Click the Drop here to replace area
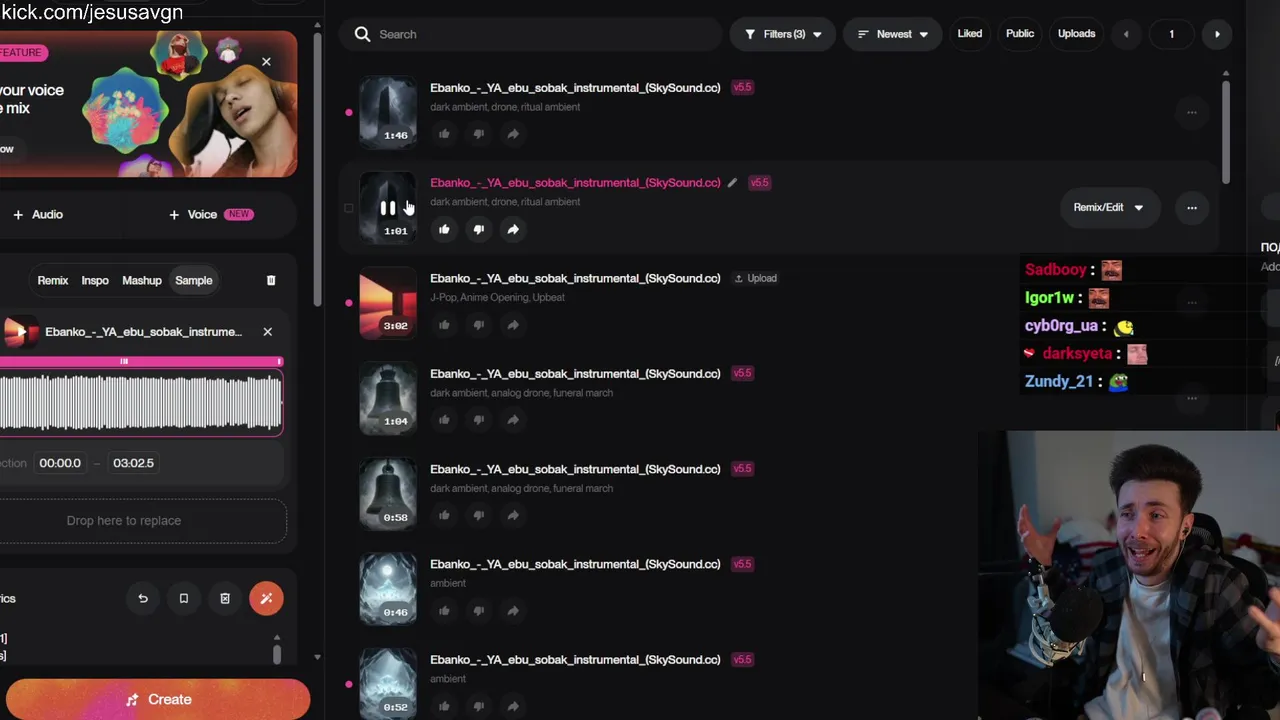The width and height of the screenshot is (1280, 720). (x=142, y=521)
